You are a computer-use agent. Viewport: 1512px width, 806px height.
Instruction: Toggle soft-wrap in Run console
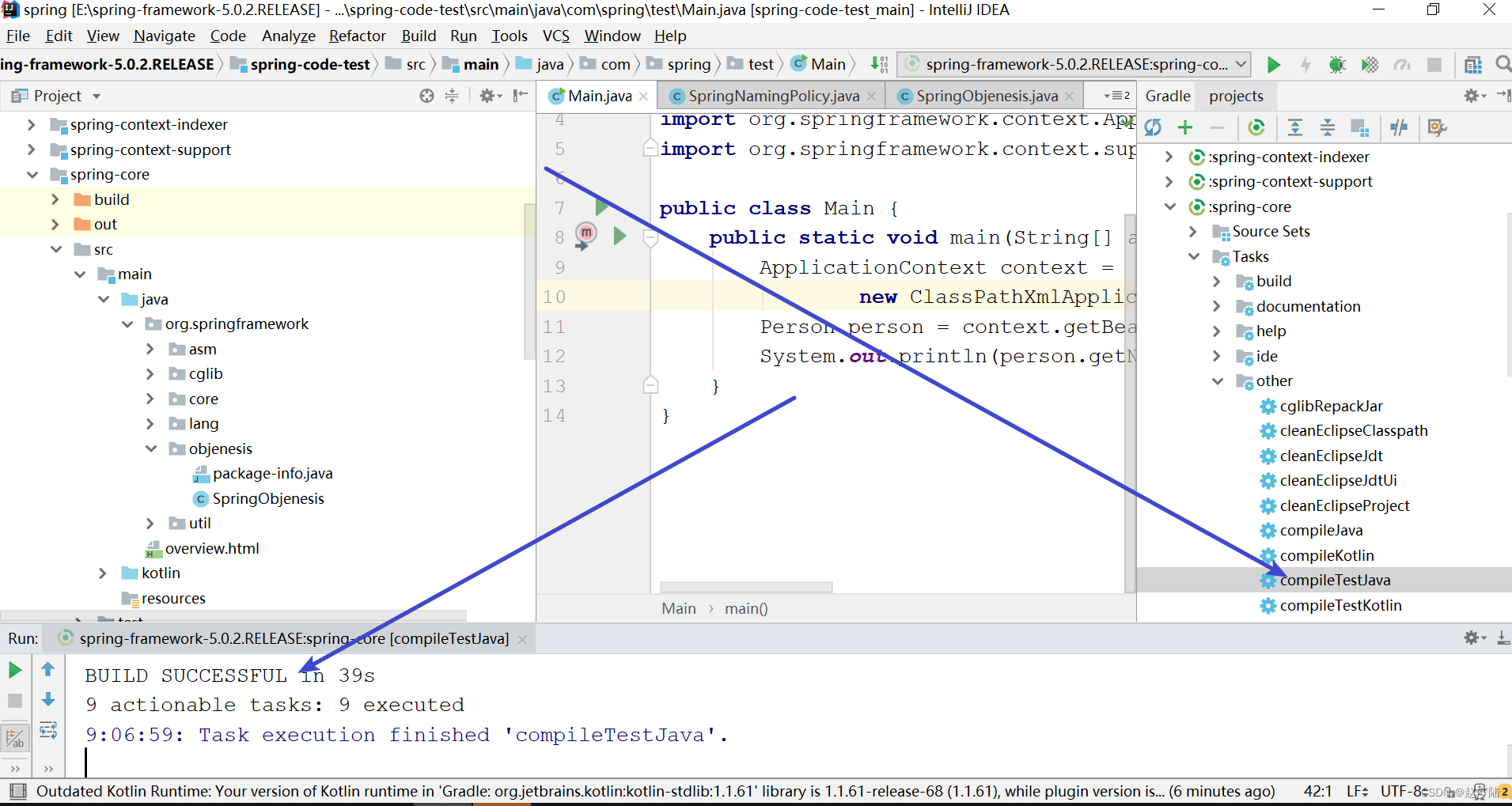(x=48, y=730)
